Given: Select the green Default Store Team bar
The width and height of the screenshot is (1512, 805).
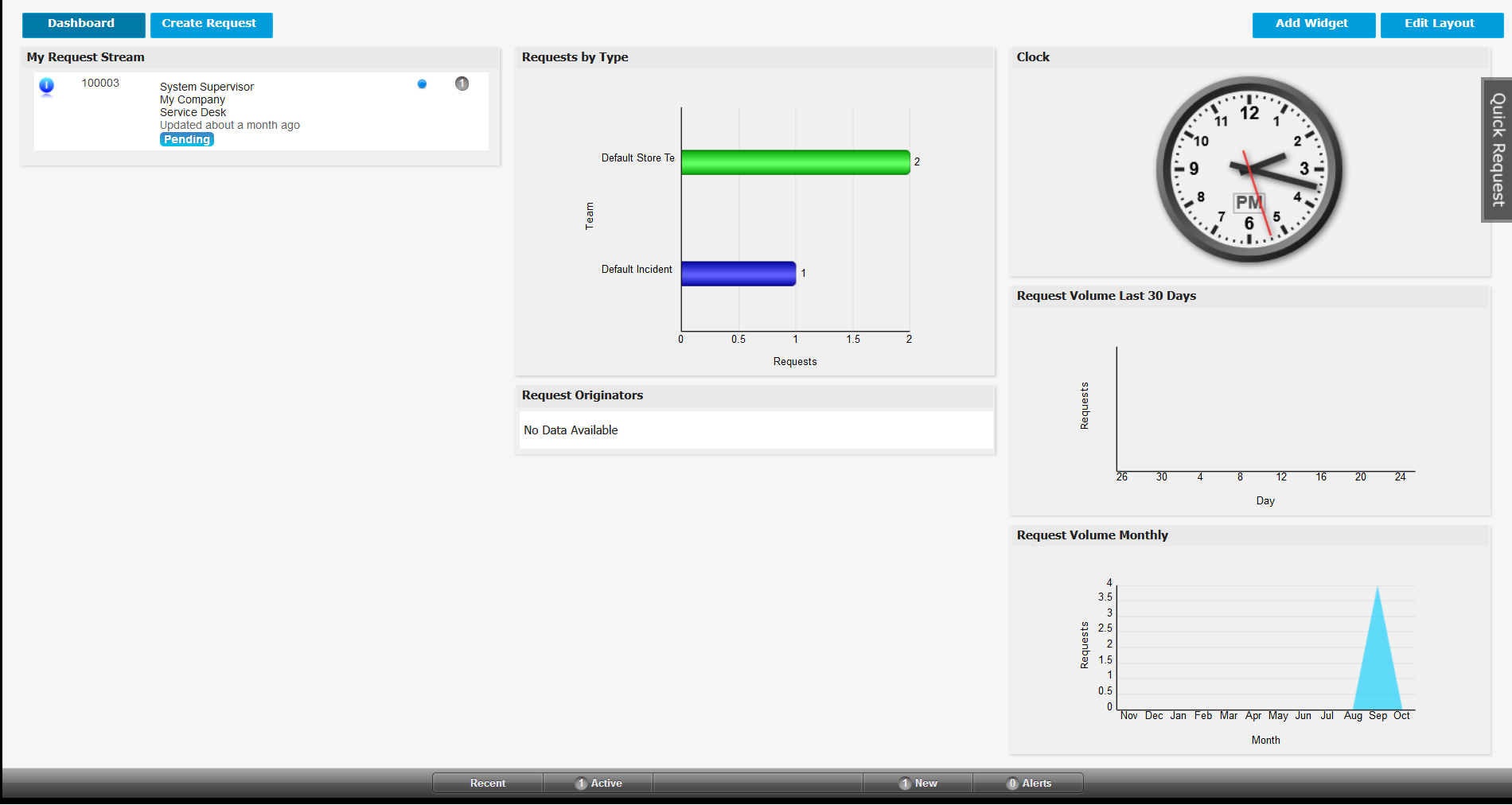Looking at the screenshot, I should coord(796,161).
